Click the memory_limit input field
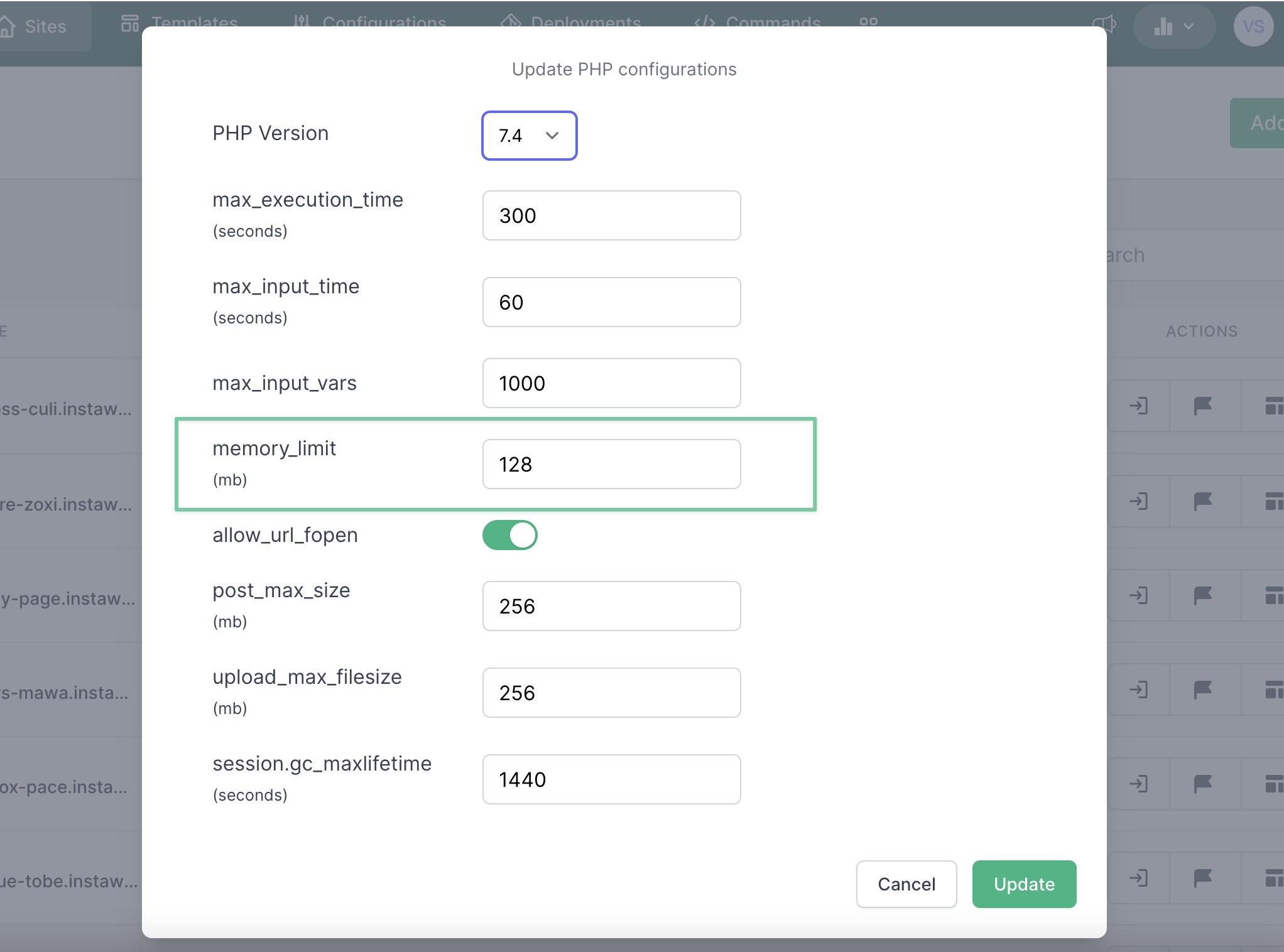The image size is (1284, 952). (611, 464)
